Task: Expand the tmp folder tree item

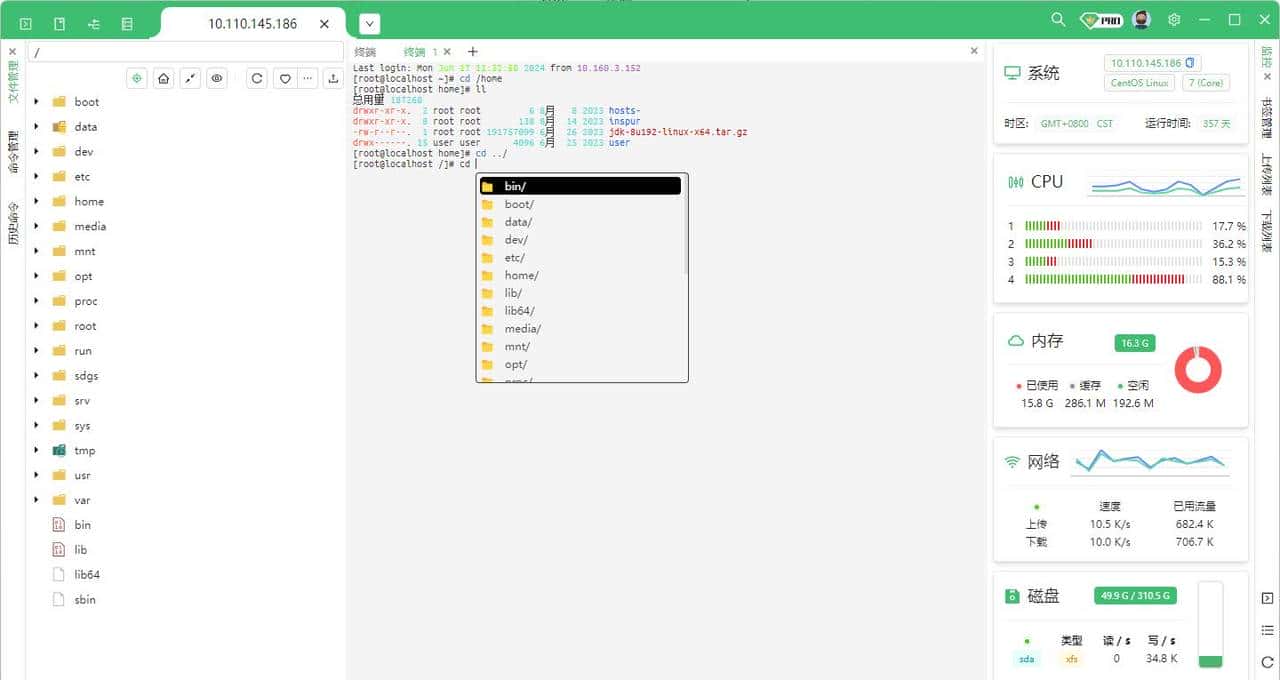Action: tap(37, 450)
